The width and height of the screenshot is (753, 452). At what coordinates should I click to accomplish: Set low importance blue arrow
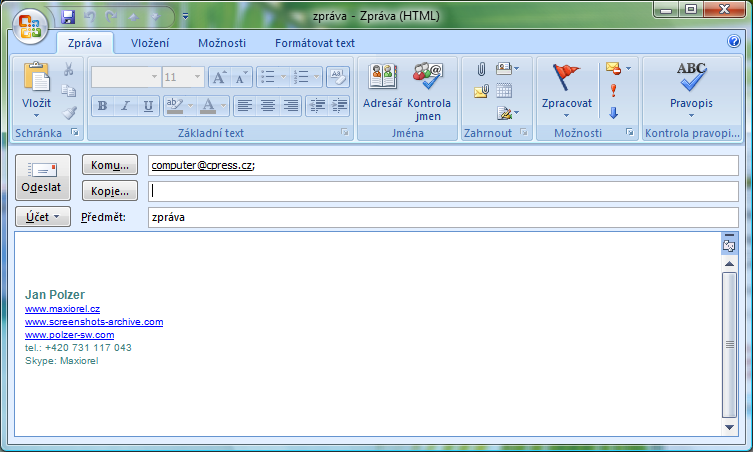tap(613, 113)
